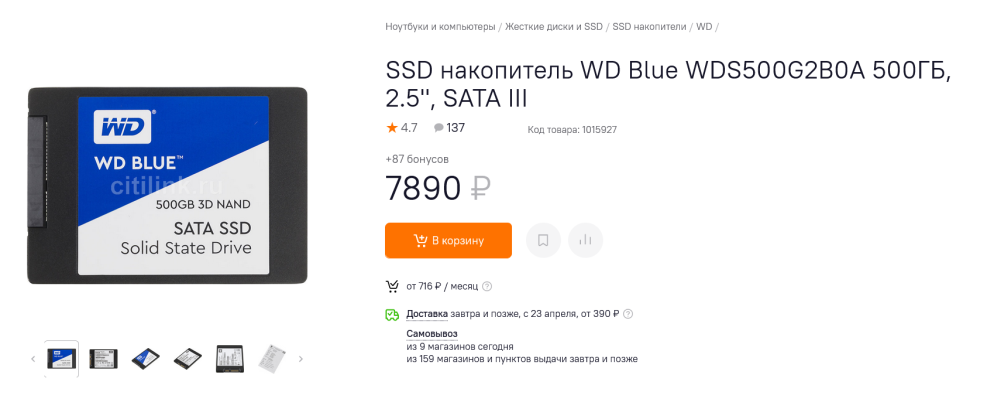Add to comparison using bar chart icon
This screenshot has width=987, height=409.
click(x=585, y=240)
